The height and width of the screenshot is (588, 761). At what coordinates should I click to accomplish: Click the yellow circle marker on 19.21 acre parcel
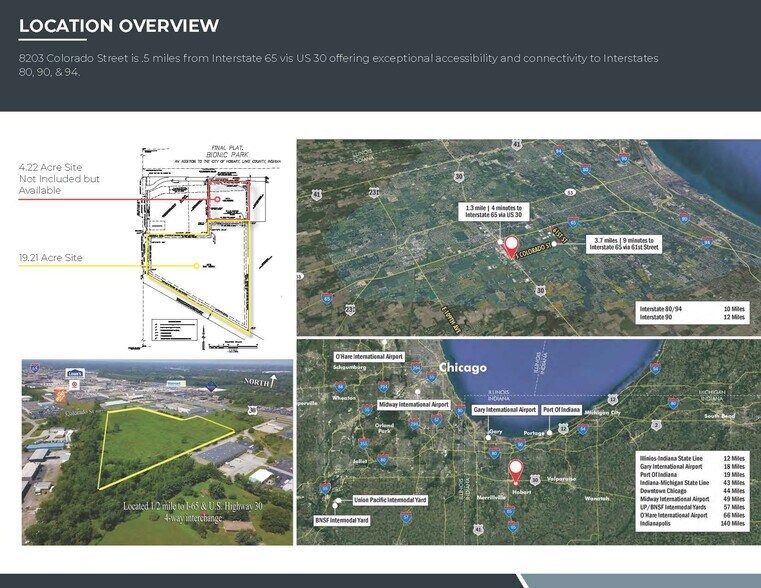coord(197,267)
